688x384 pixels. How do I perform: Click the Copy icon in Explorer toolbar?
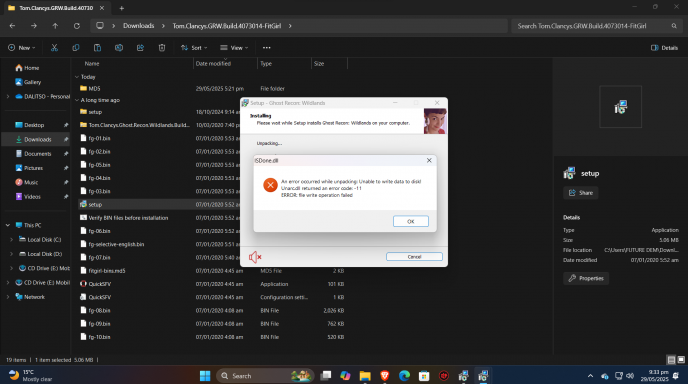tap(76, 47)
